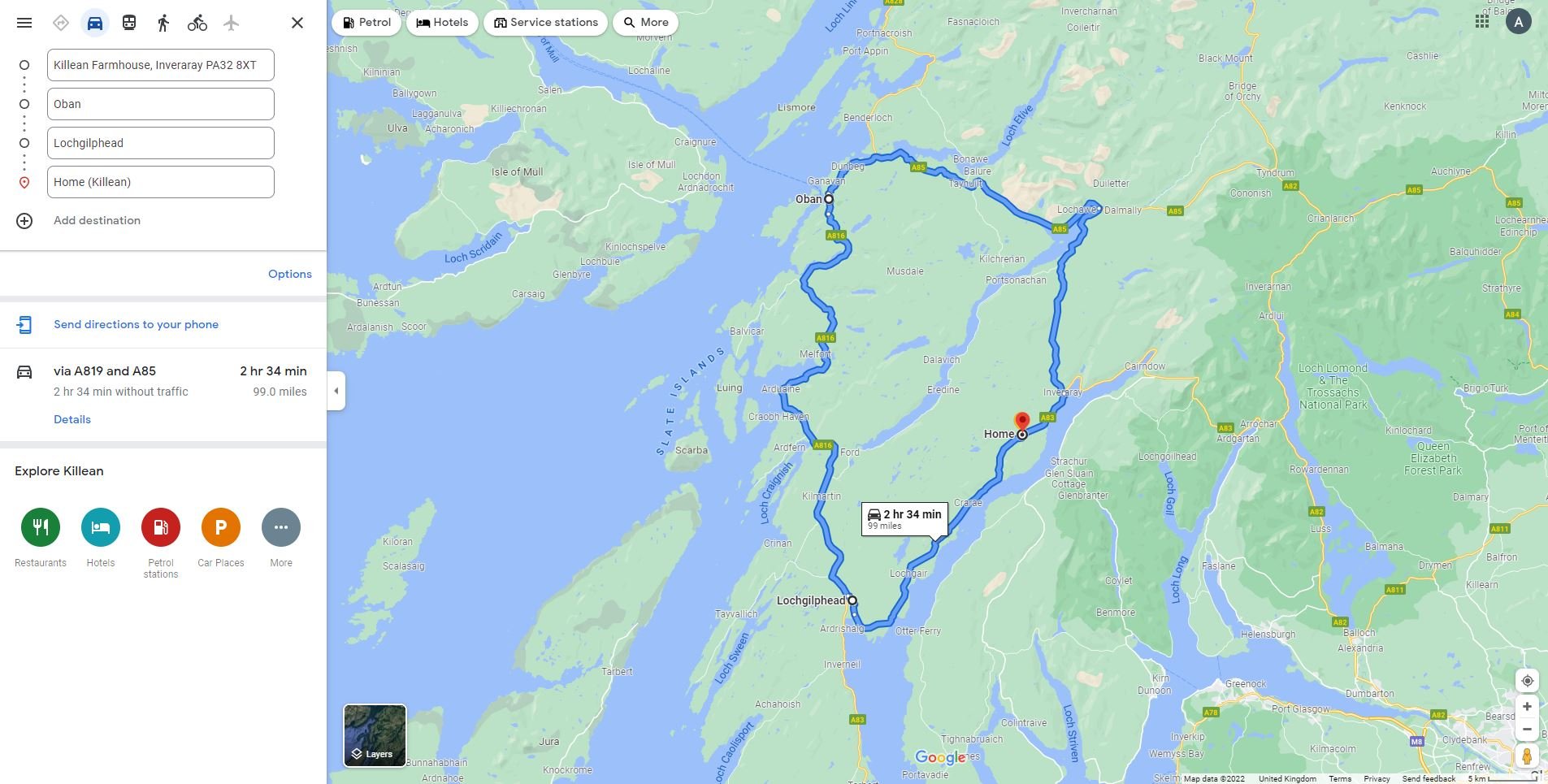The height and width of the screenshot is (784, 1548).
Task: Select the driving travel mode icon
Action: click(x=95, y=23)
